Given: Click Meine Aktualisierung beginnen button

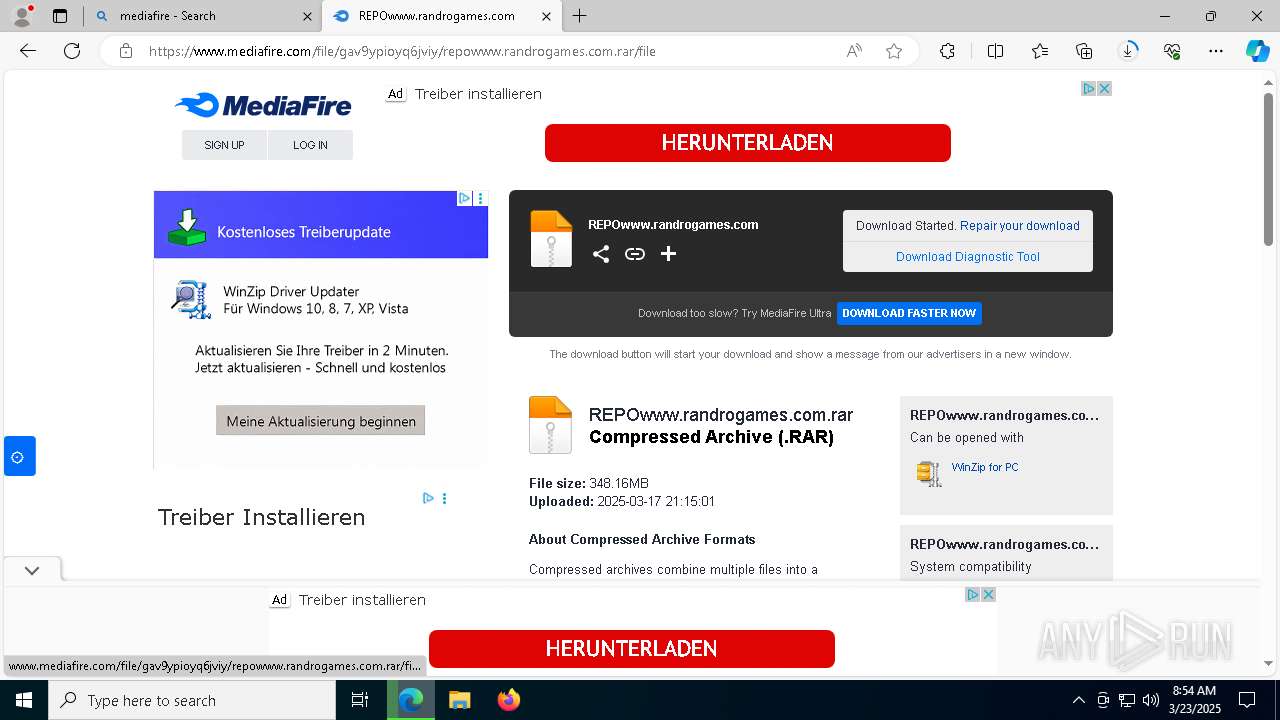Looking at the screenshot, I should click(x=321, y=421).
